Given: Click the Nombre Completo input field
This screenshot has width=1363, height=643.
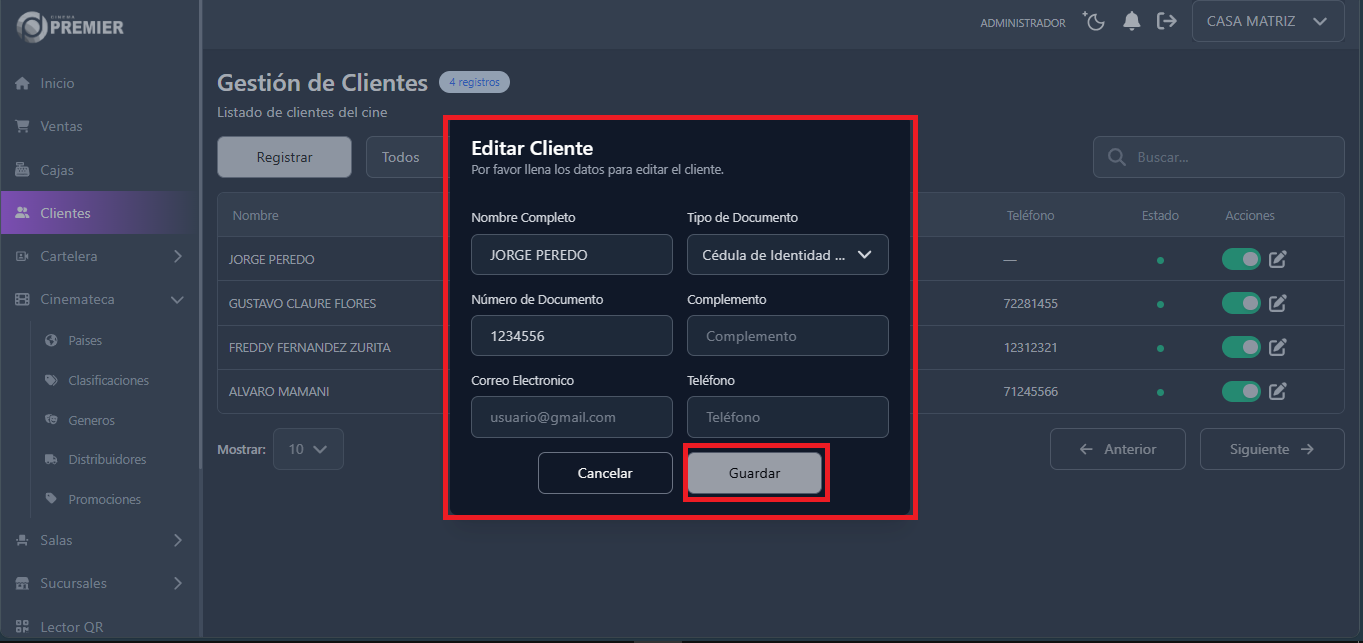Looking at the screenshot, I should click(x=571, y=254).
